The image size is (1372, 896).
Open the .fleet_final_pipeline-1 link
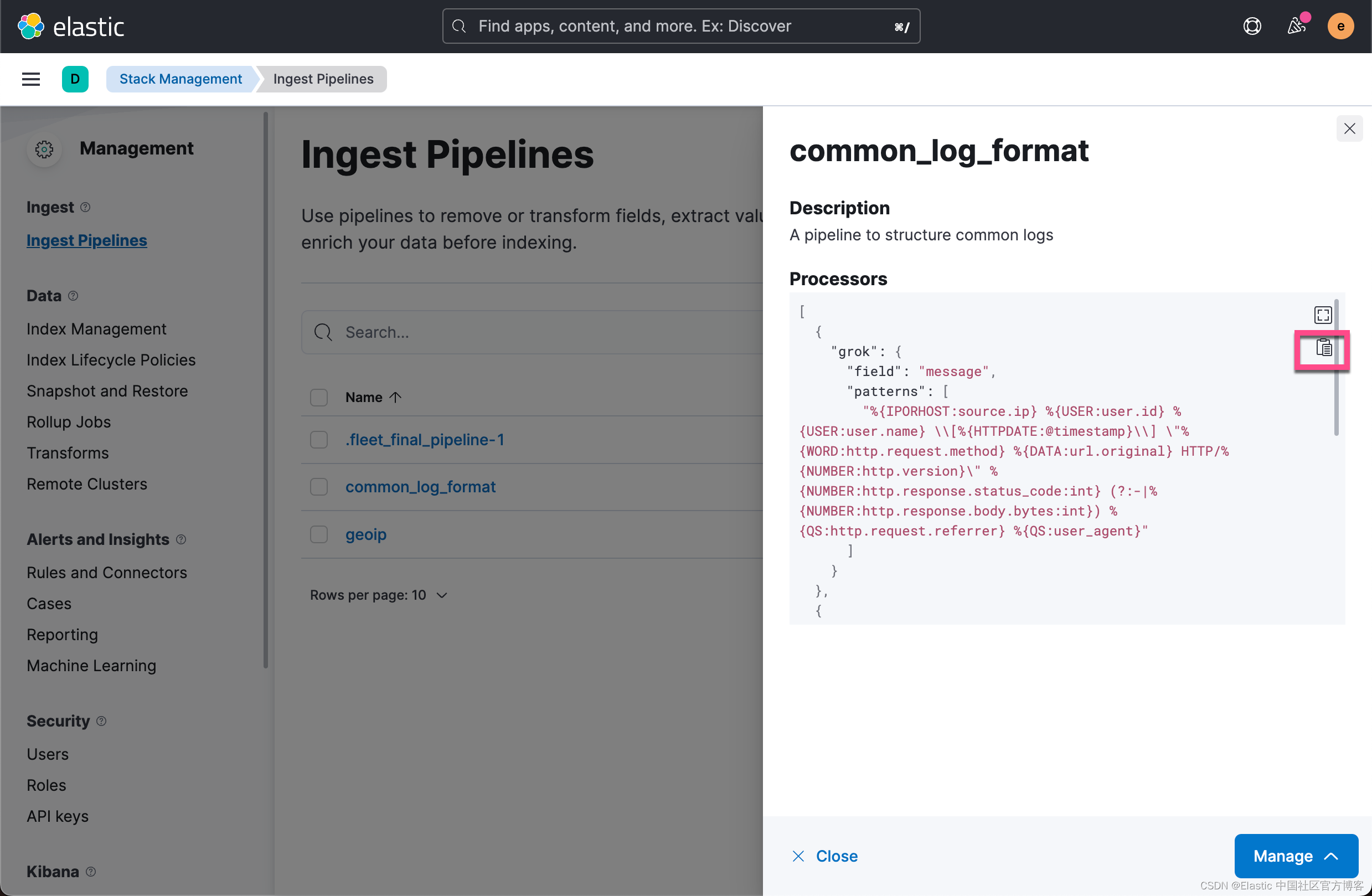(425, 440)
